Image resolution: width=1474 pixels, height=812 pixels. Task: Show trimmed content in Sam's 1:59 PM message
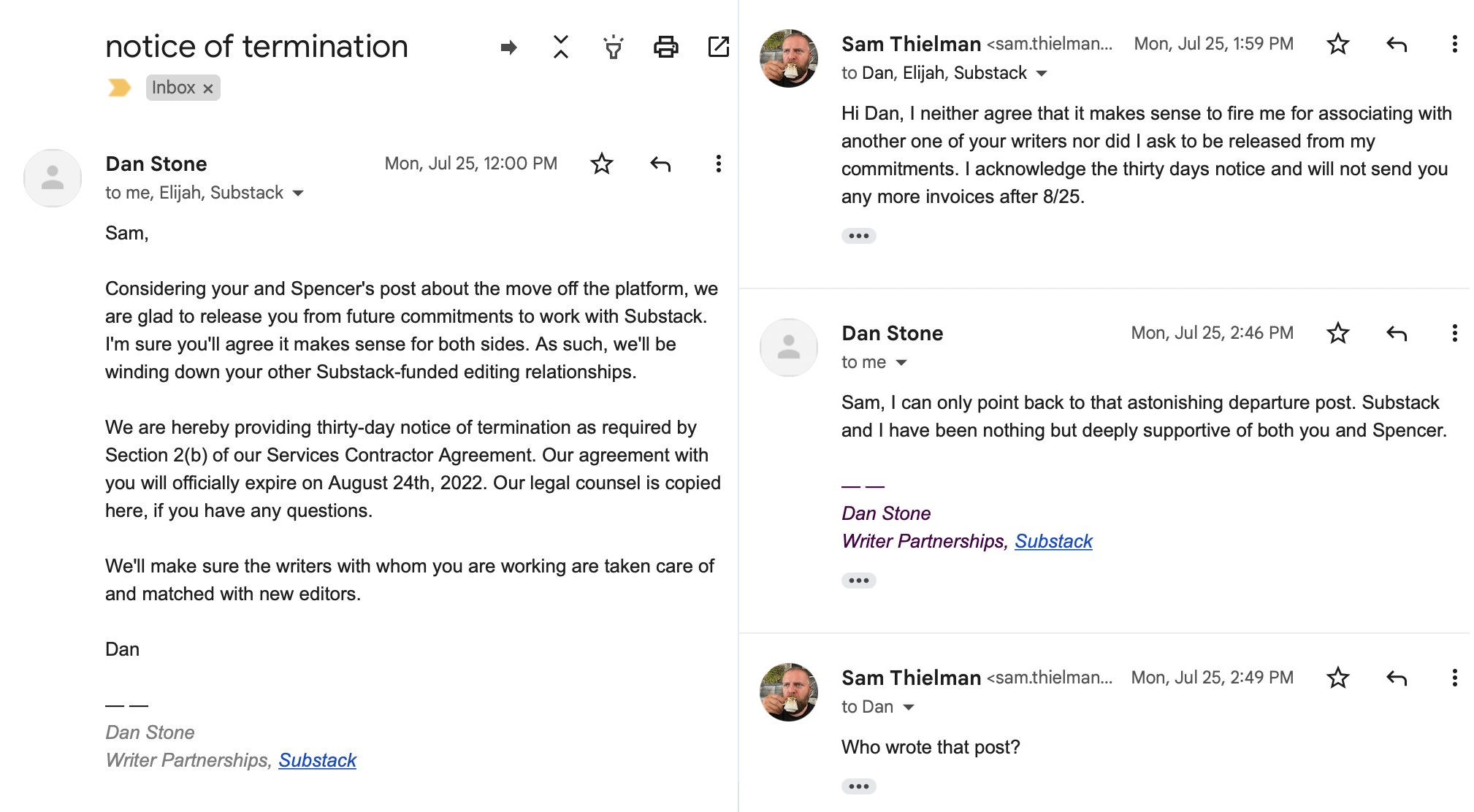[860, 235]
